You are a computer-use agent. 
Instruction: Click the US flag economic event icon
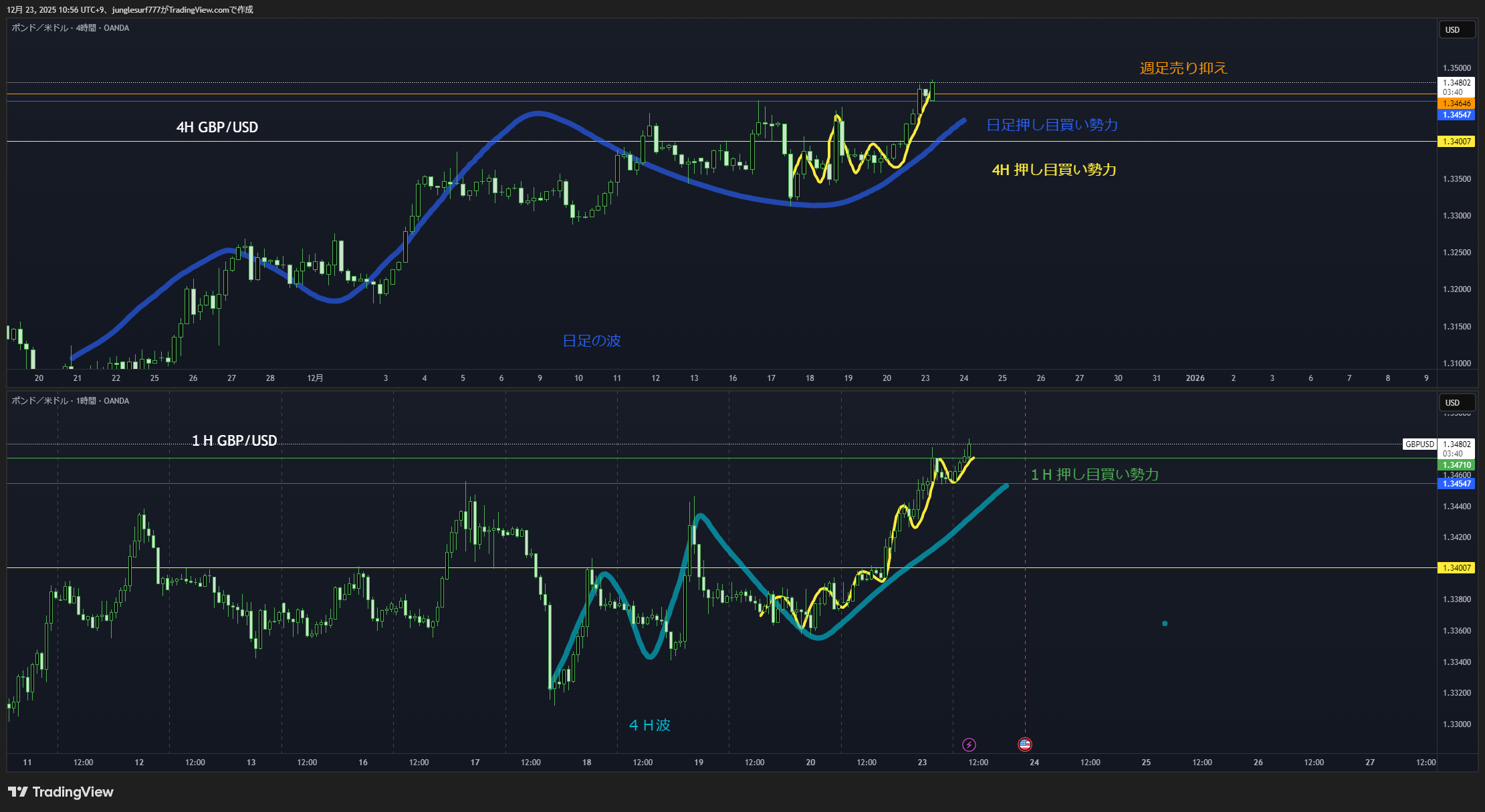[1024, 744]
